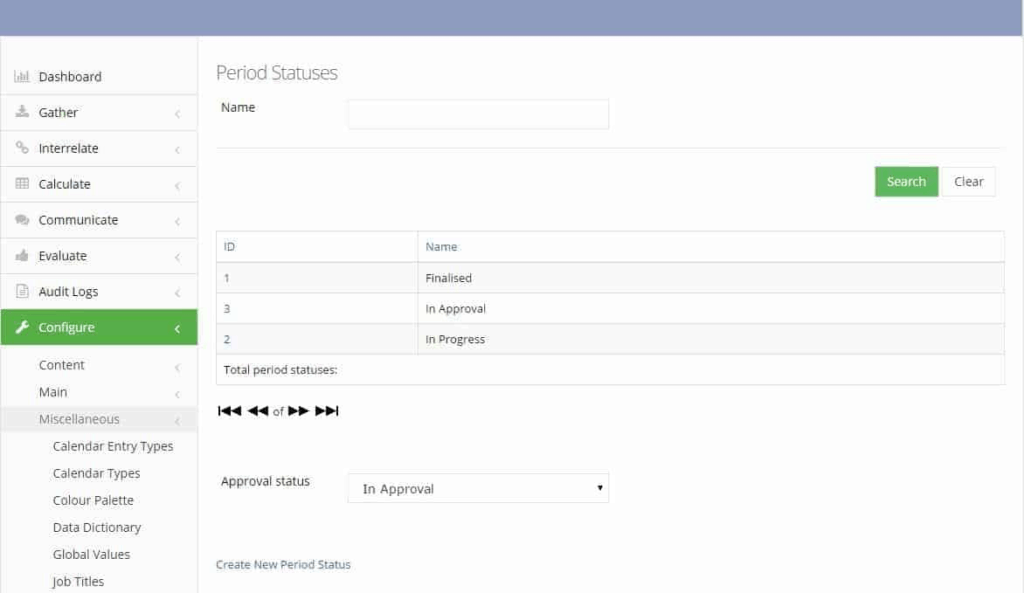
Task: Click ID cell of In Progress row
Action: [x=317, y=339]
